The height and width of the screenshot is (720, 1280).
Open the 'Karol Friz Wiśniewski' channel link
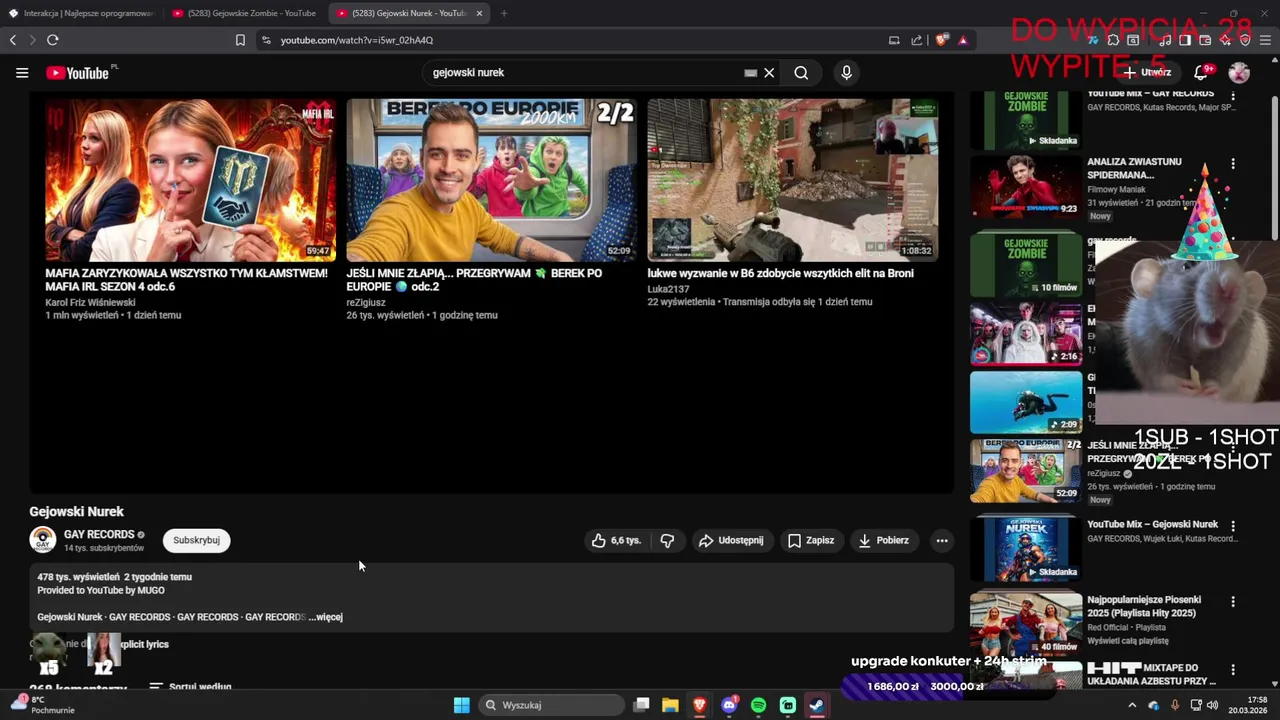tap(90, 302)
